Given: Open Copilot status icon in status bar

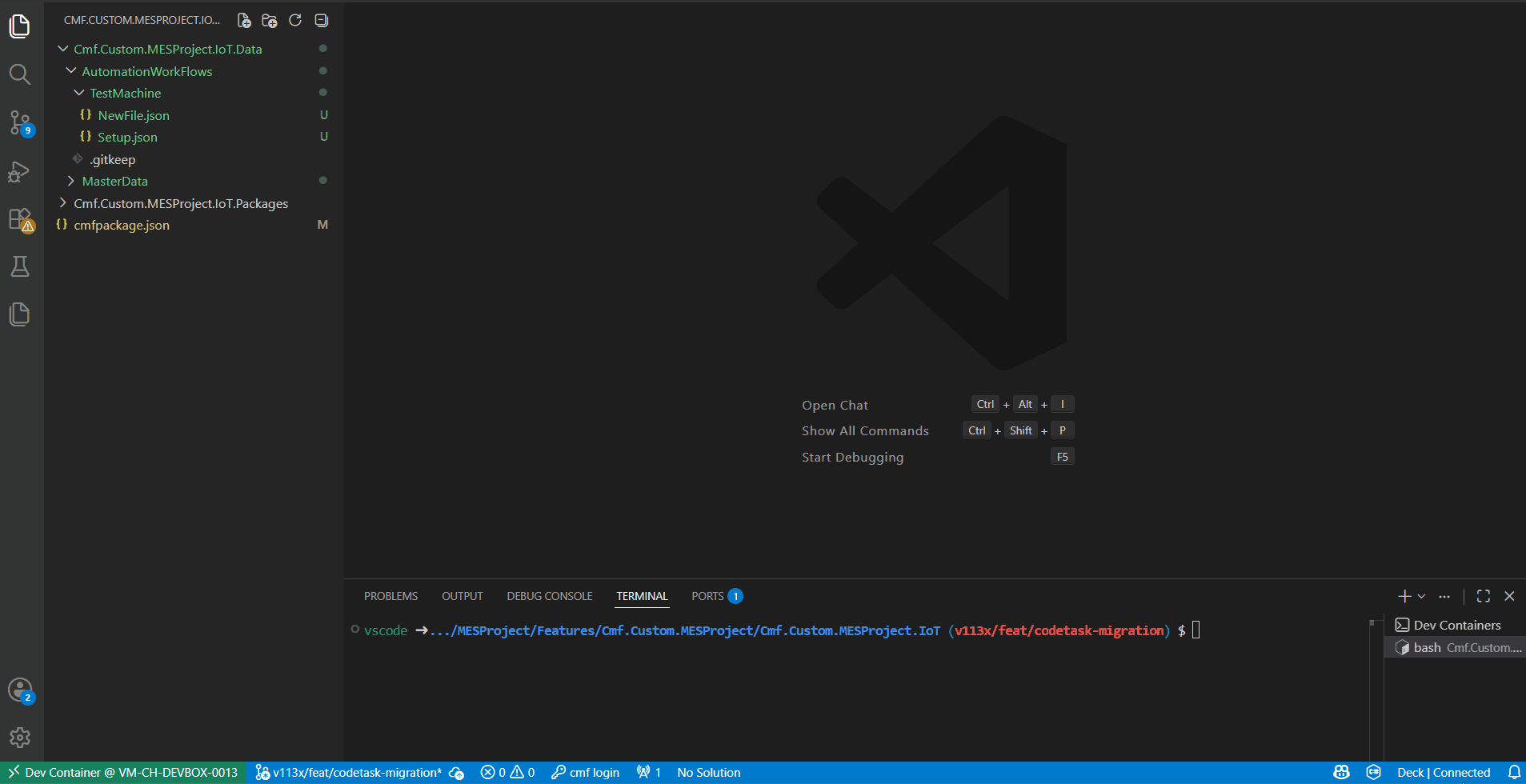Looking at the screenshot, I should [x=1342, y=773].
